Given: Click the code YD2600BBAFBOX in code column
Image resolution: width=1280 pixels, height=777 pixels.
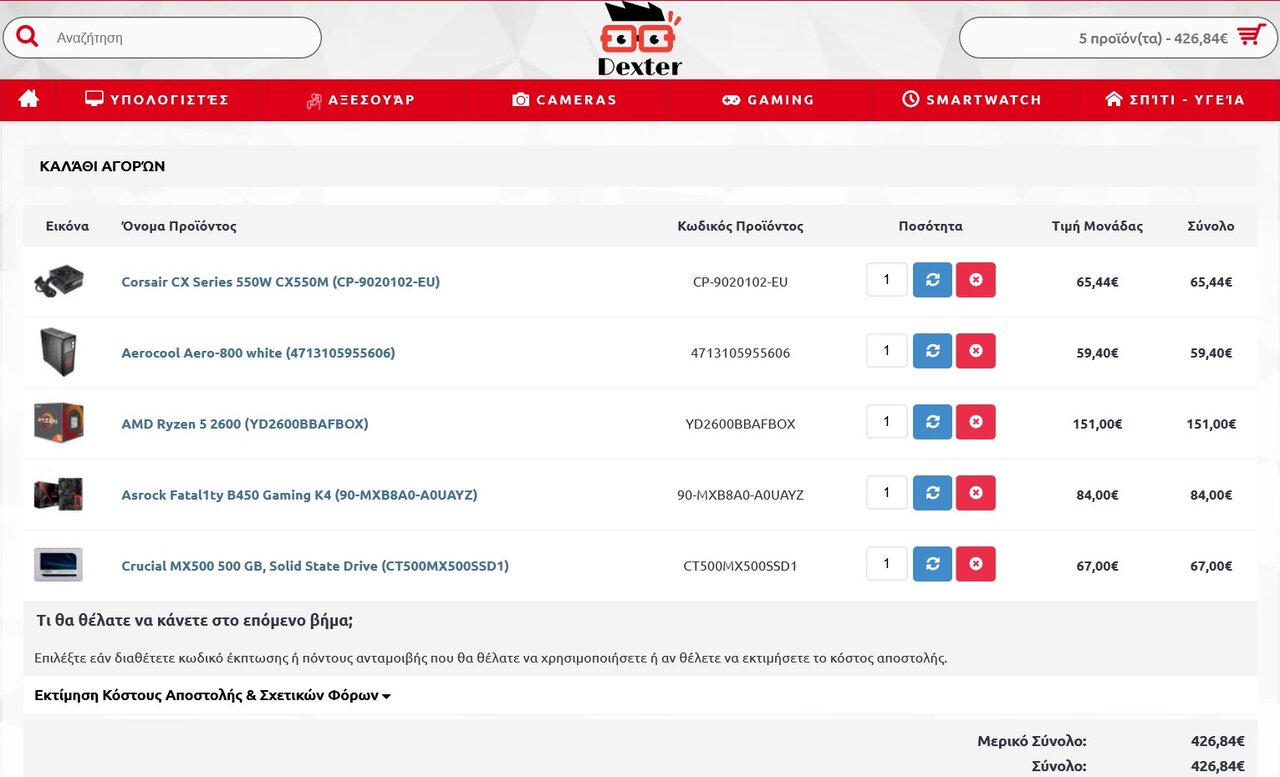Looking at the screenshot, I should point(740,424).
